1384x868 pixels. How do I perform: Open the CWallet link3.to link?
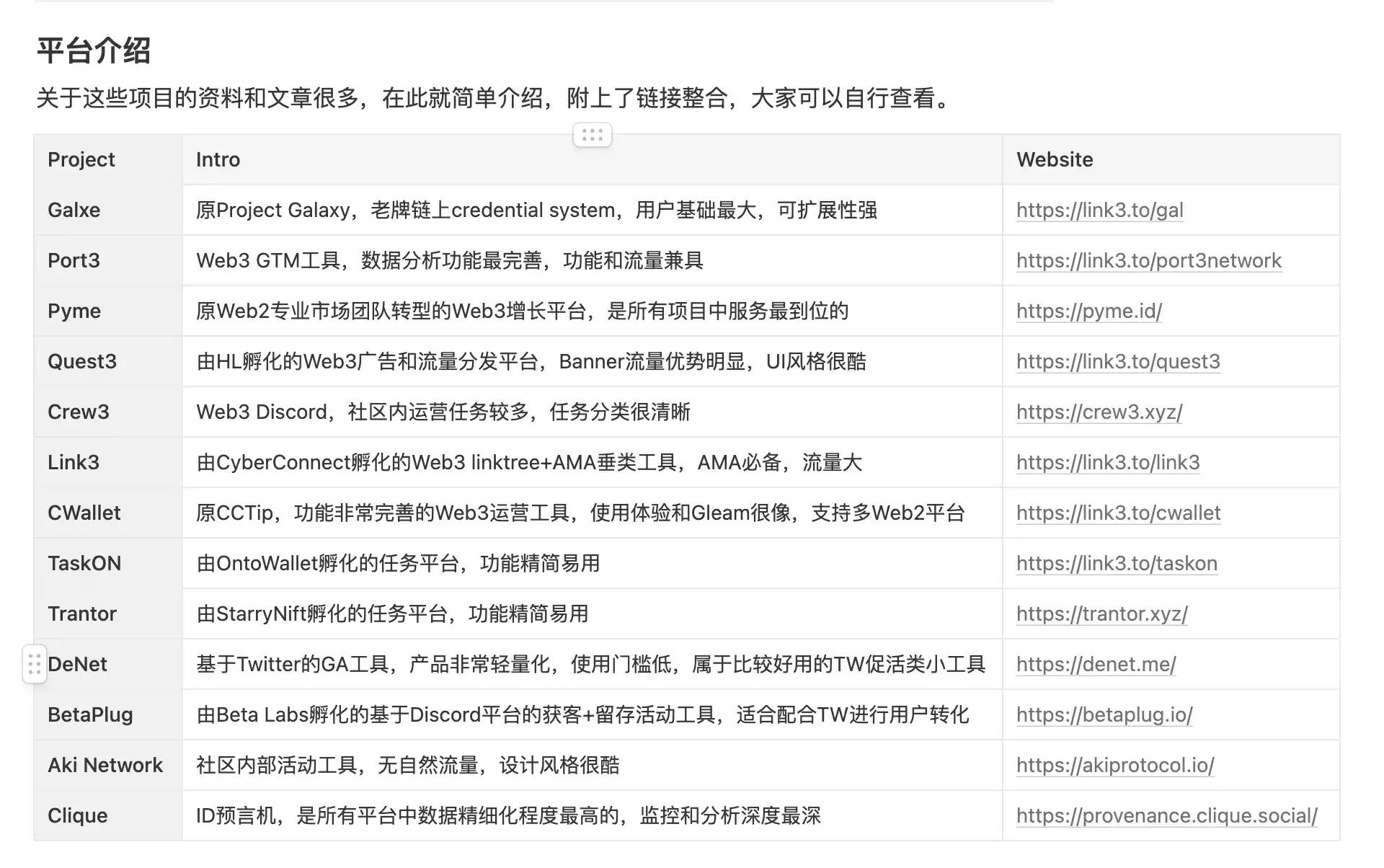coord(1118,513)
